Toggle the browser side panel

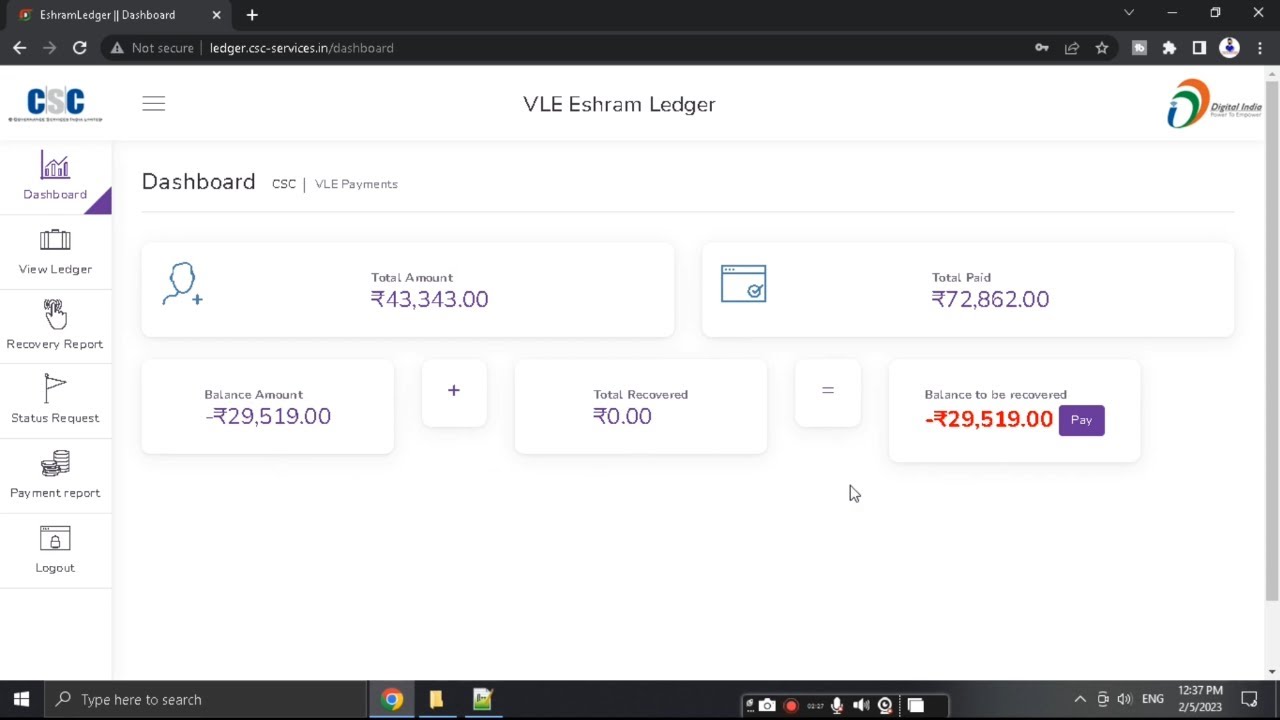[1199, 48]
